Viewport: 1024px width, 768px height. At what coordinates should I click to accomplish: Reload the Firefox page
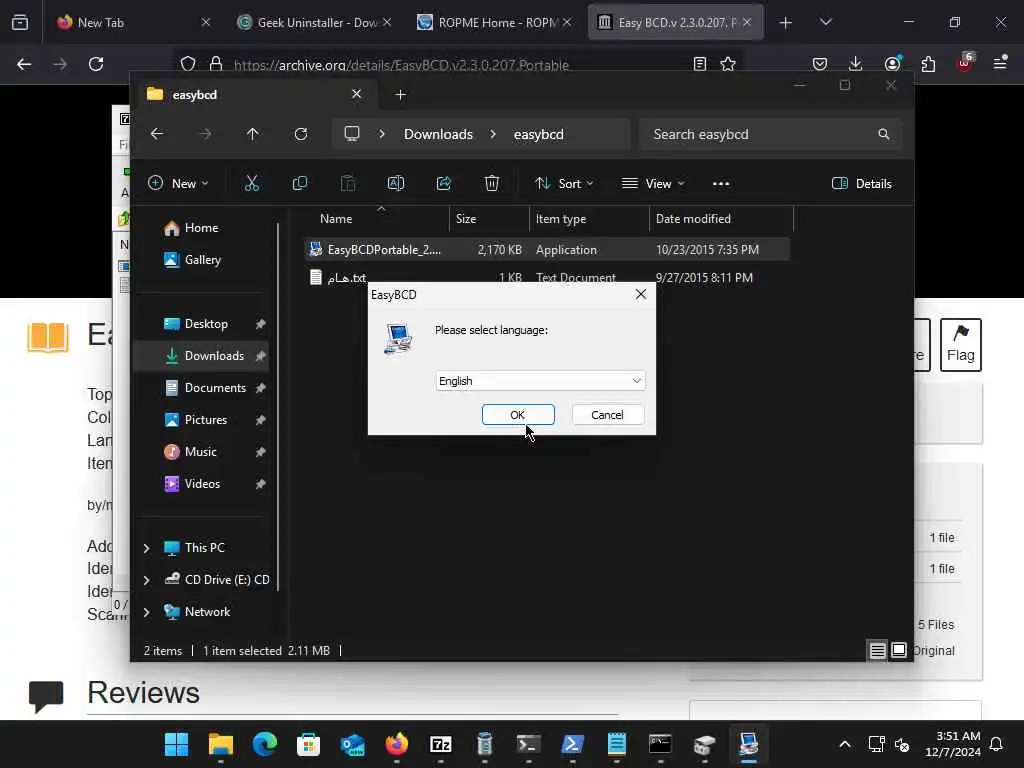pos(96,64)
